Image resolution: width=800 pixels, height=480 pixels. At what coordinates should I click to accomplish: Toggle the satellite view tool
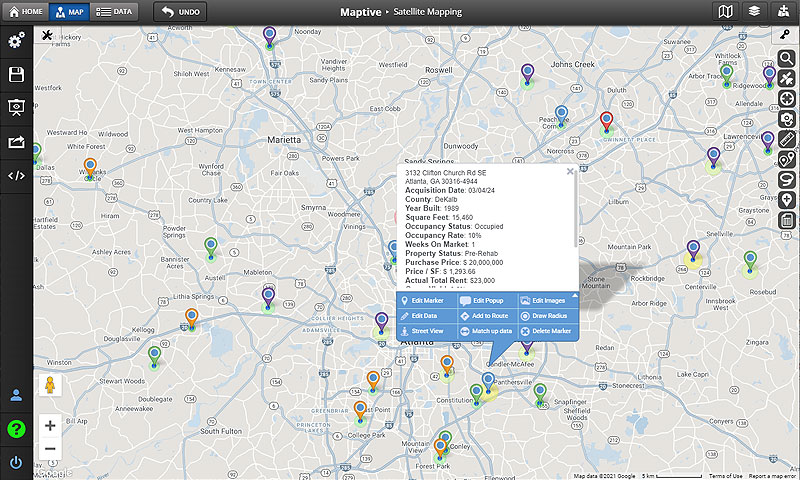(787, 79)
